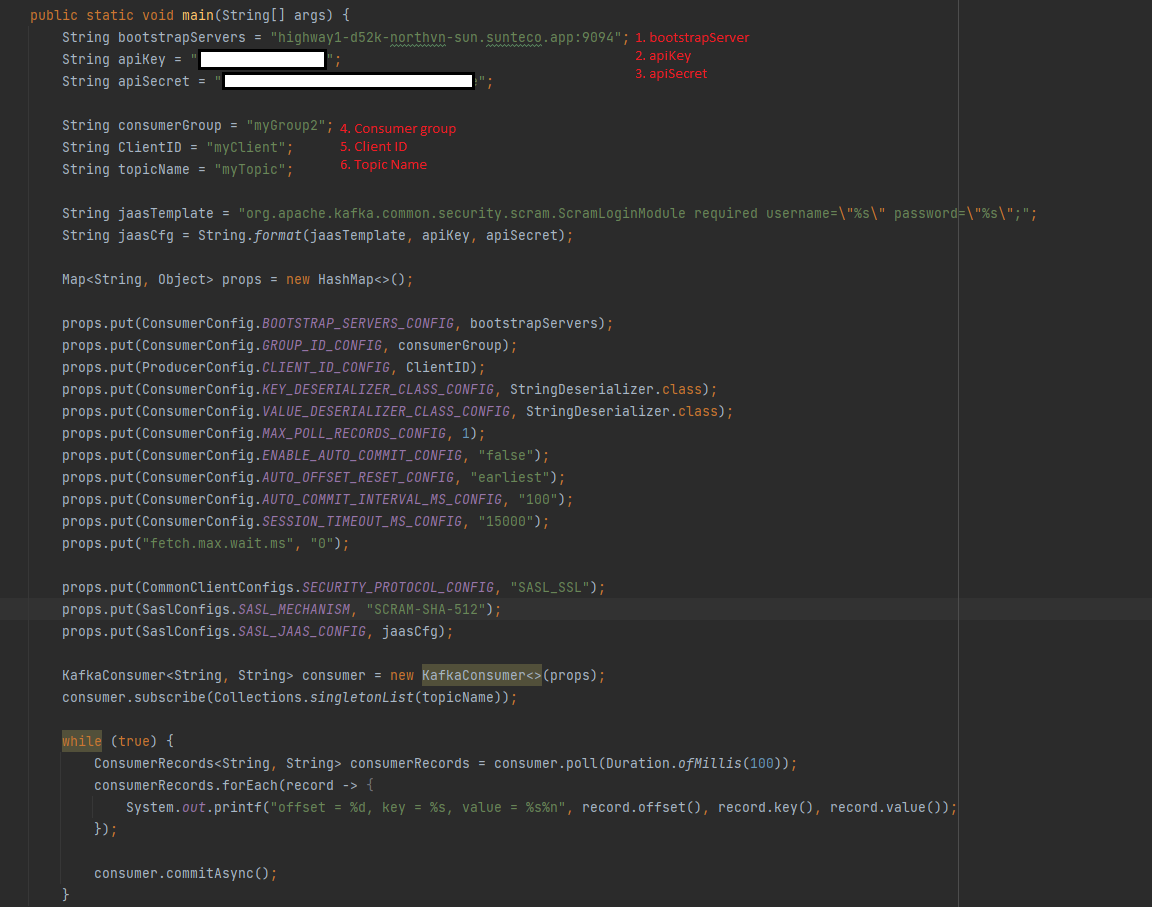Click the singletonList method call

tap(361, 698)
